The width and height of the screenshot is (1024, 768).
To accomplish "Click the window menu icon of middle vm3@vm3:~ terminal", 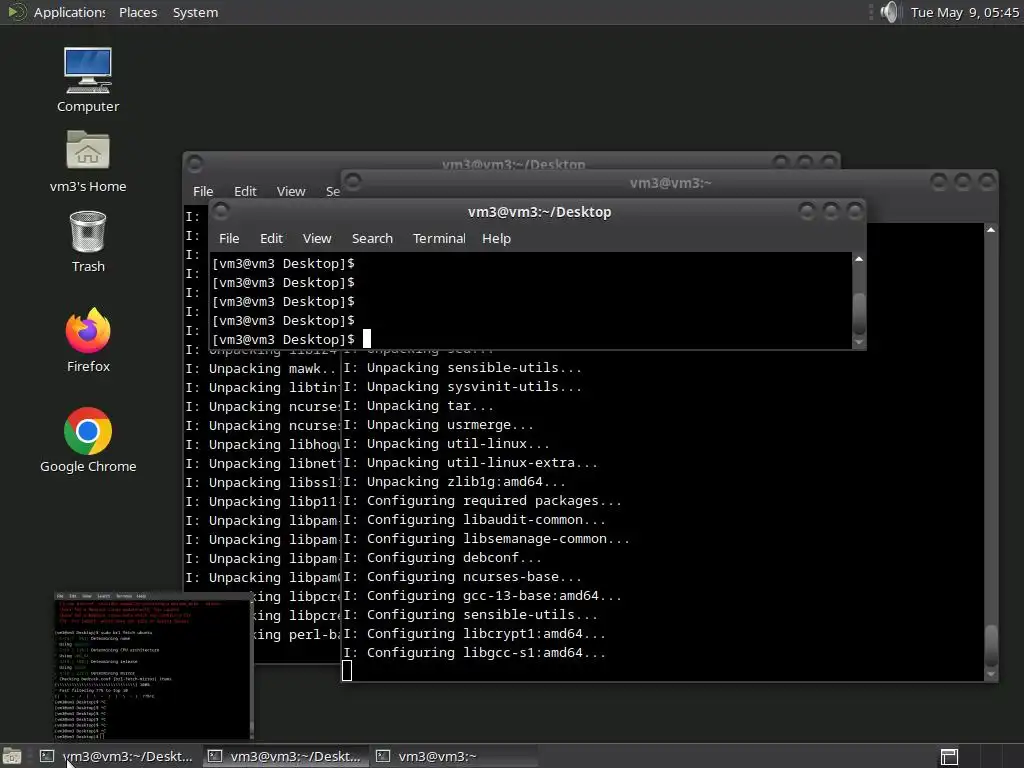I will pyautogui.click(x=353, y=182).
